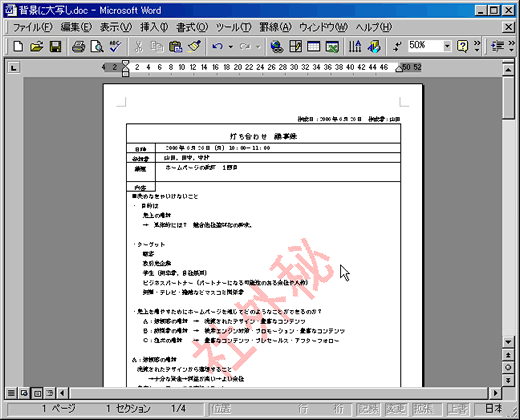Open Select Browse Object button

click(x=508, y=367)
